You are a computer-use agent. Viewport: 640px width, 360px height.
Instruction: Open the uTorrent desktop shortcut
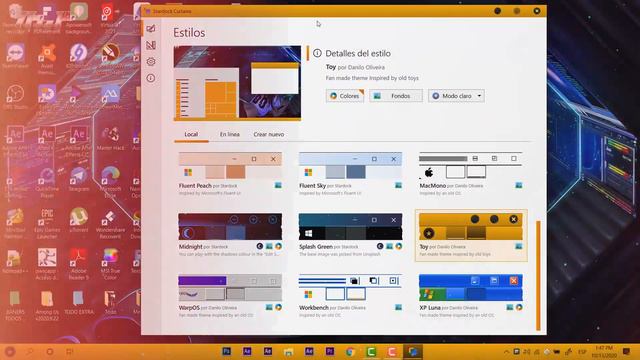click(x=79, y=220)
